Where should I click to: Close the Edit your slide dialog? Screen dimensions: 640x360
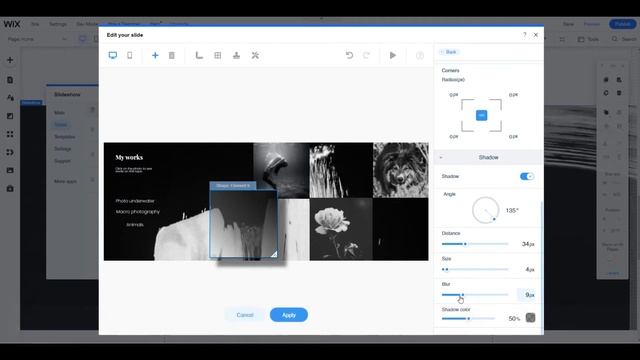click(x=536, y=35)
